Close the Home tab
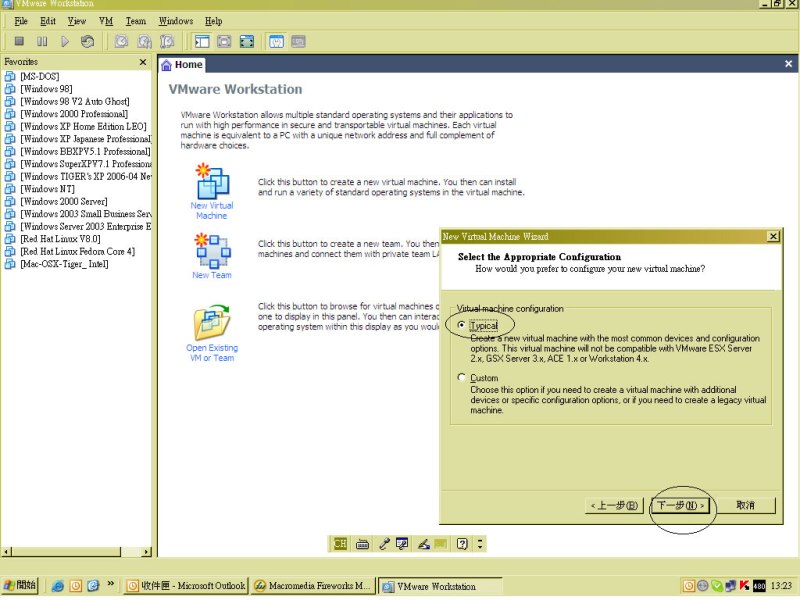800x600 pixels. [788, 64]
